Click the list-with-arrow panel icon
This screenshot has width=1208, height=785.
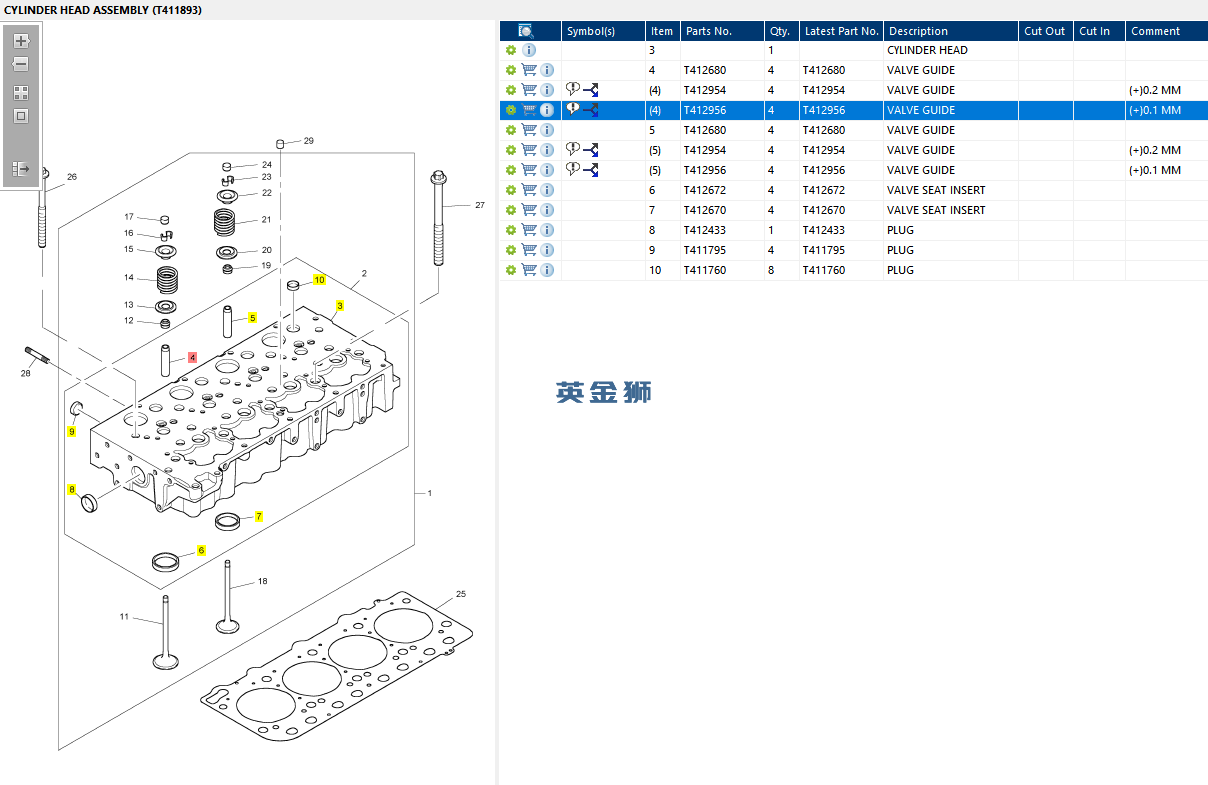pos(20,169)
